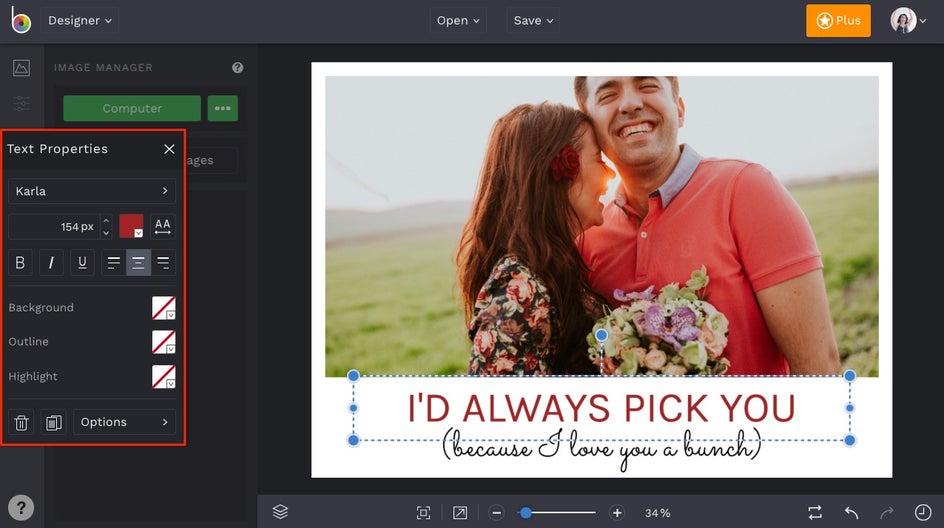The height and width of the screenshot is (528, 944).
Task: Open the Karla font family selector
Action: (x=92, y=191)
